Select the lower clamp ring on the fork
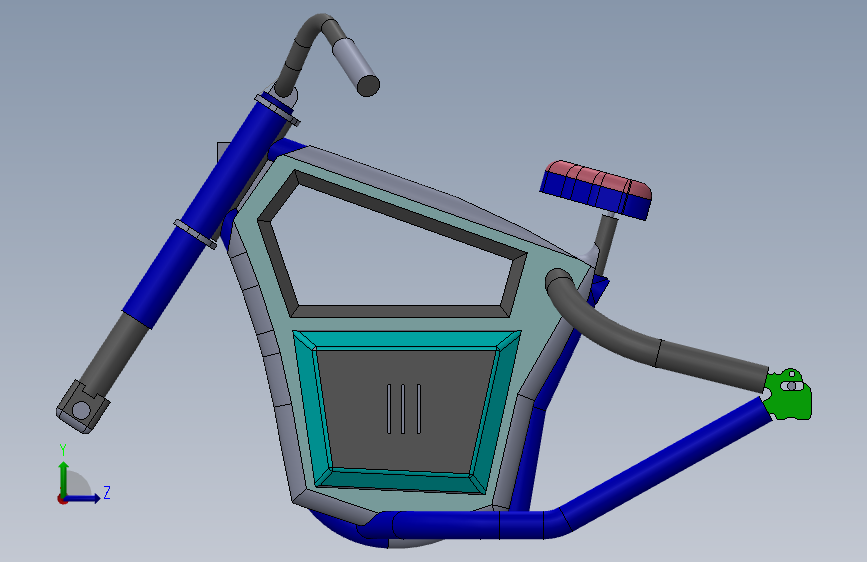Screen dimensions: 867x562 point(195,234)
